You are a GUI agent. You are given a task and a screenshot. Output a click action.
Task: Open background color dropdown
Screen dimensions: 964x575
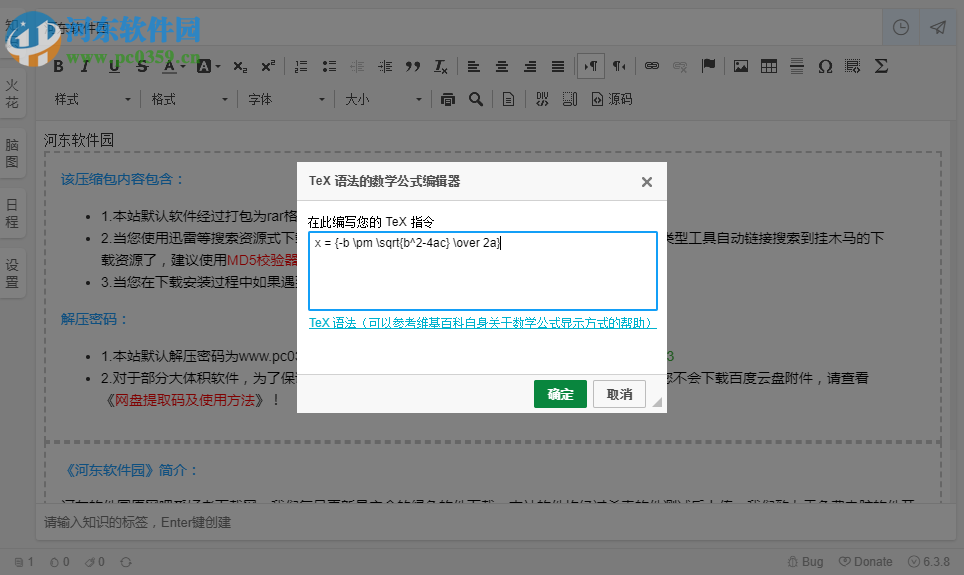coord(208,66)
